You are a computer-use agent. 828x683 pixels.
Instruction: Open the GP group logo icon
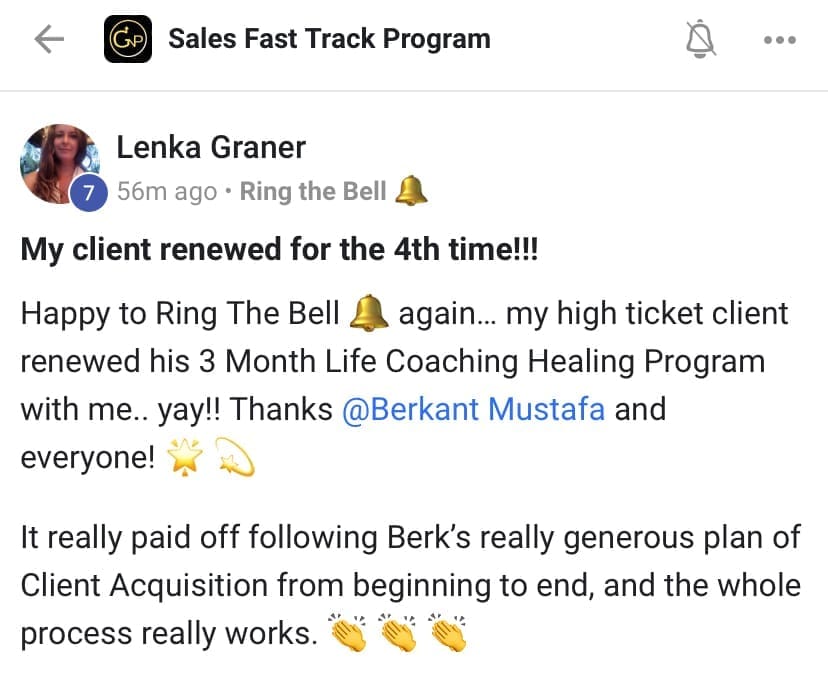pyautogui.click(x=128, y=40)
